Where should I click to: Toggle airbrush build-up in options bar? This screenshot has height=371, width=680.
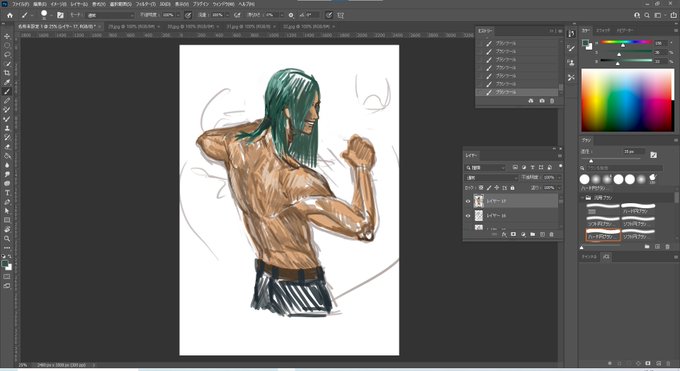tap(237, 15)
